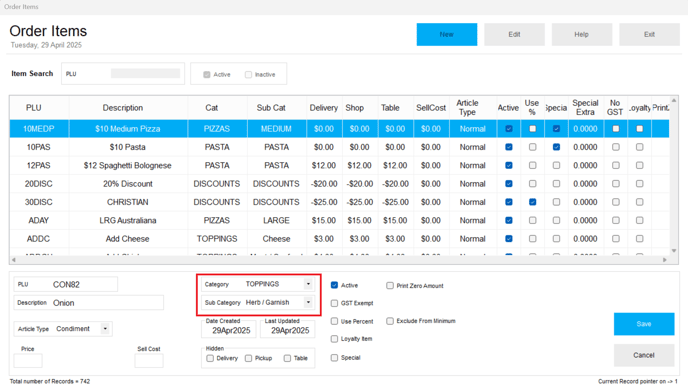Open the Category dropdown
Image resolution: width=688 pixels, height=385 pixels.
tap(308, 284)
